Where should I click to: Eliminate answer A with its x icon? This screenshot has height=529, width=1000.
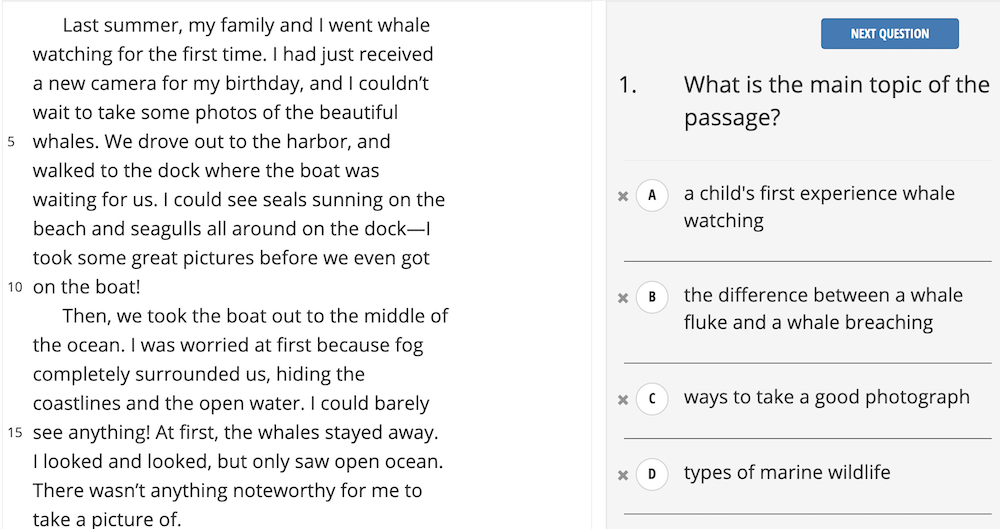623,195
